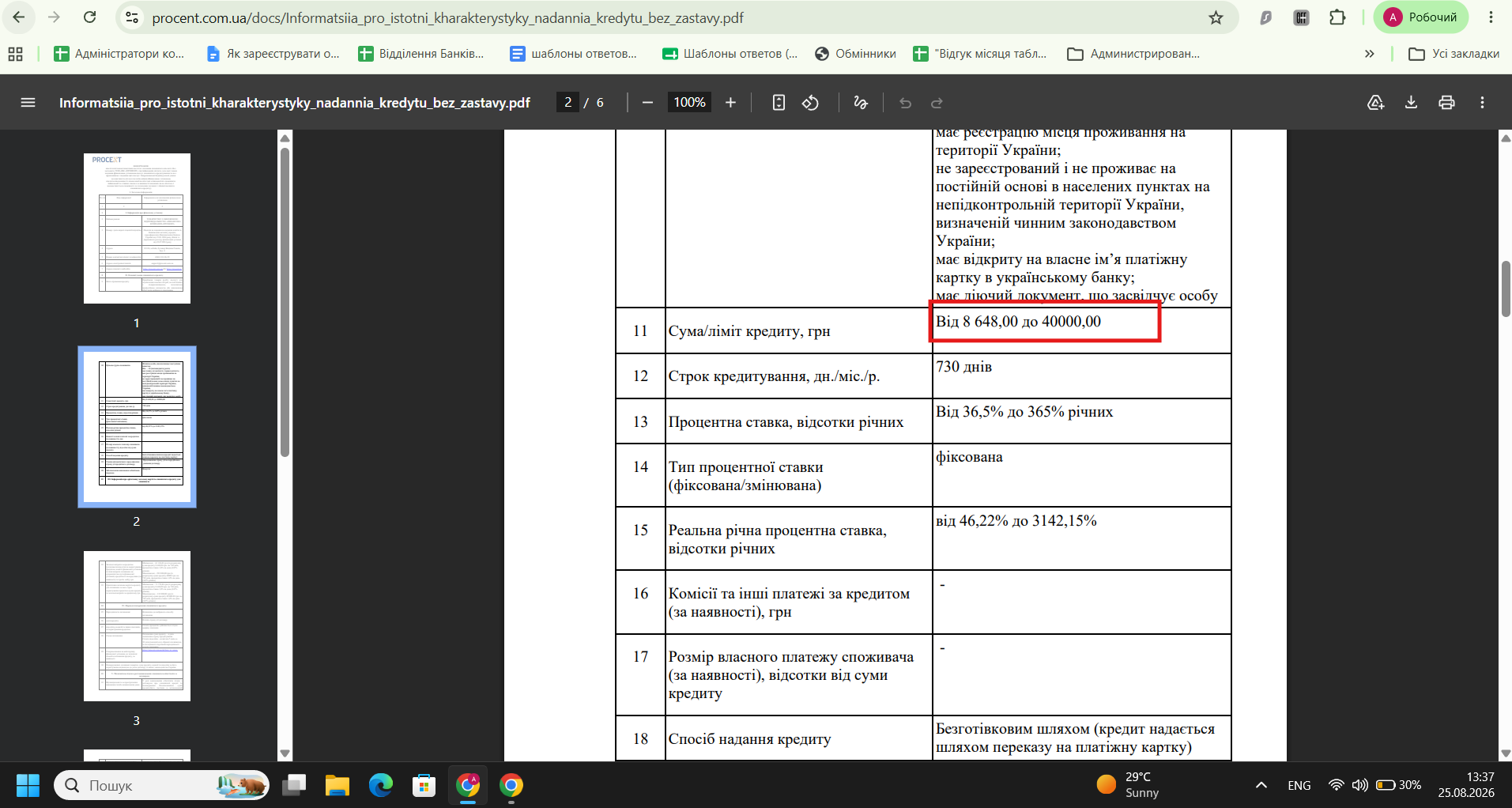The image size is (1512, 808).
Task: Open Адміністратори ко... bookmark
Action: tap(119, 54)
